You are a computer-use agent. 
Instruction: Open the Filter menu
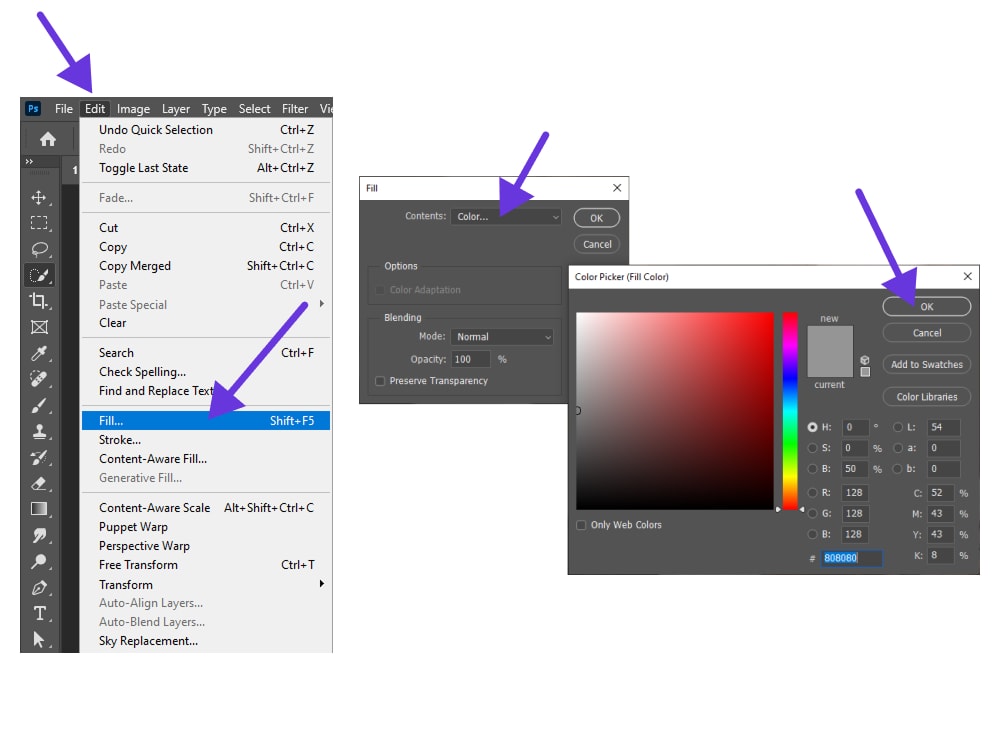pyautogui.click(x=295, y=108)
